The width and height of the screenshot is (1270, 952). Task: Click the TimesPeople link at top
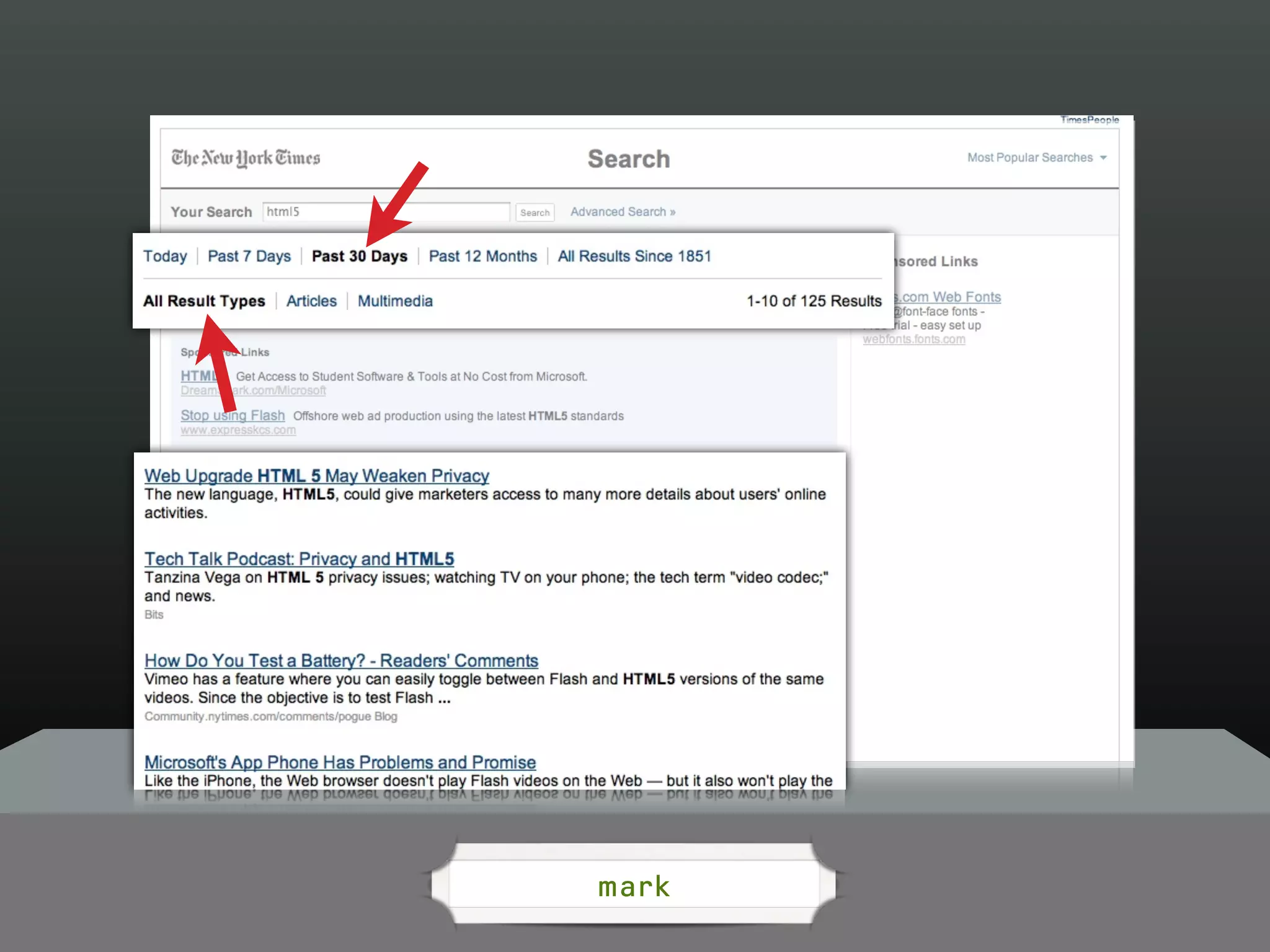(1089, 120)
